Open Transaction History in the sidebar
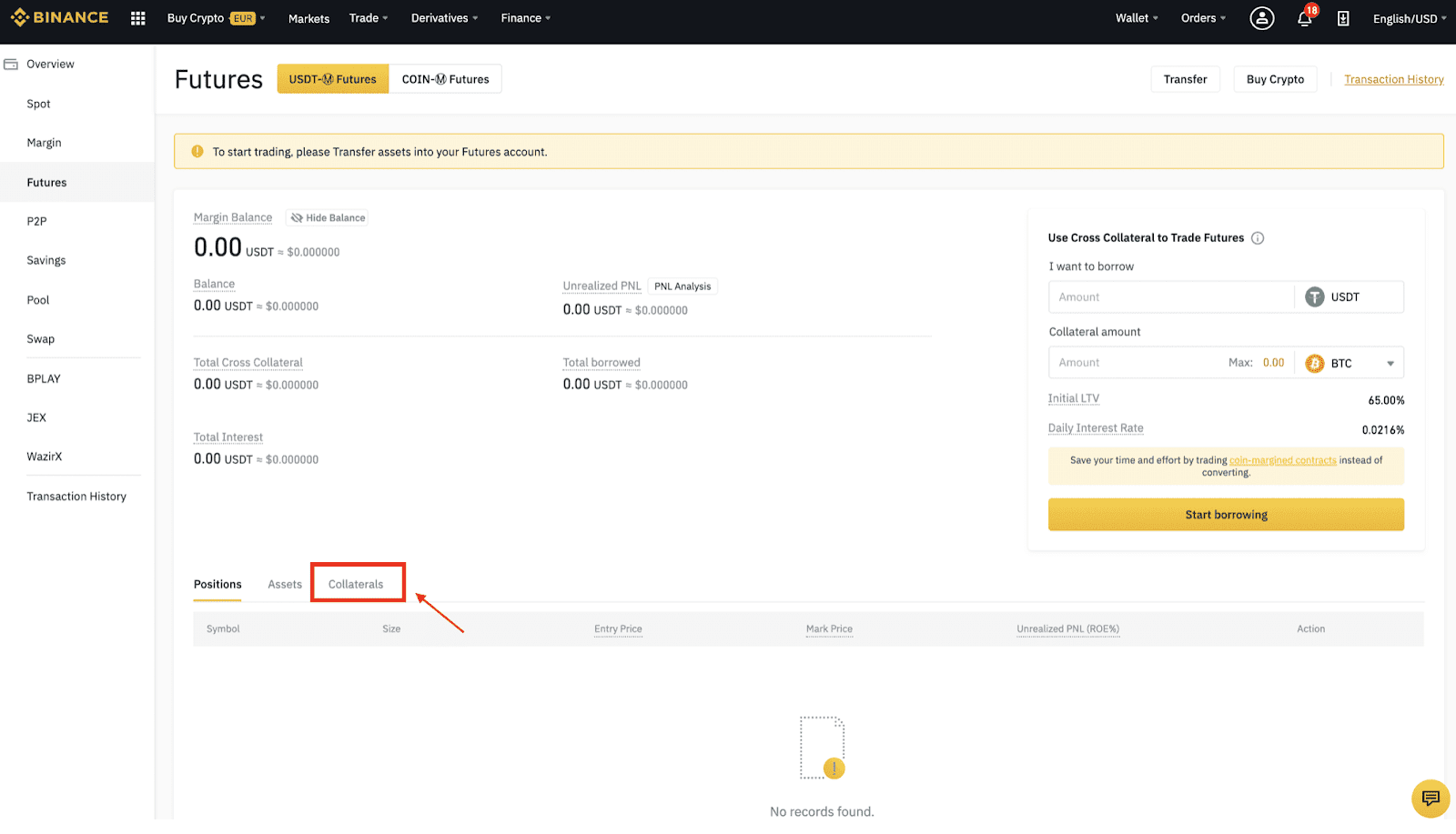Viewport: 1456px width, 834px height. click(76, 497)
